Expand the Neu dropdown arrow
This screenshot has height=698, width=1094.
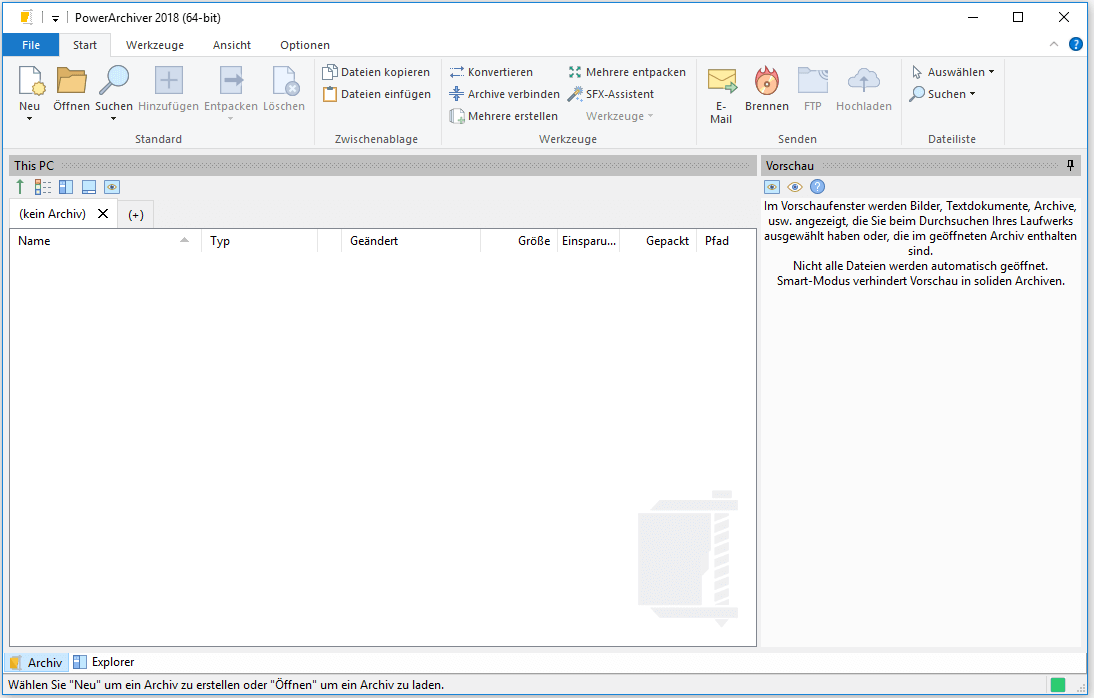[30, 119]
